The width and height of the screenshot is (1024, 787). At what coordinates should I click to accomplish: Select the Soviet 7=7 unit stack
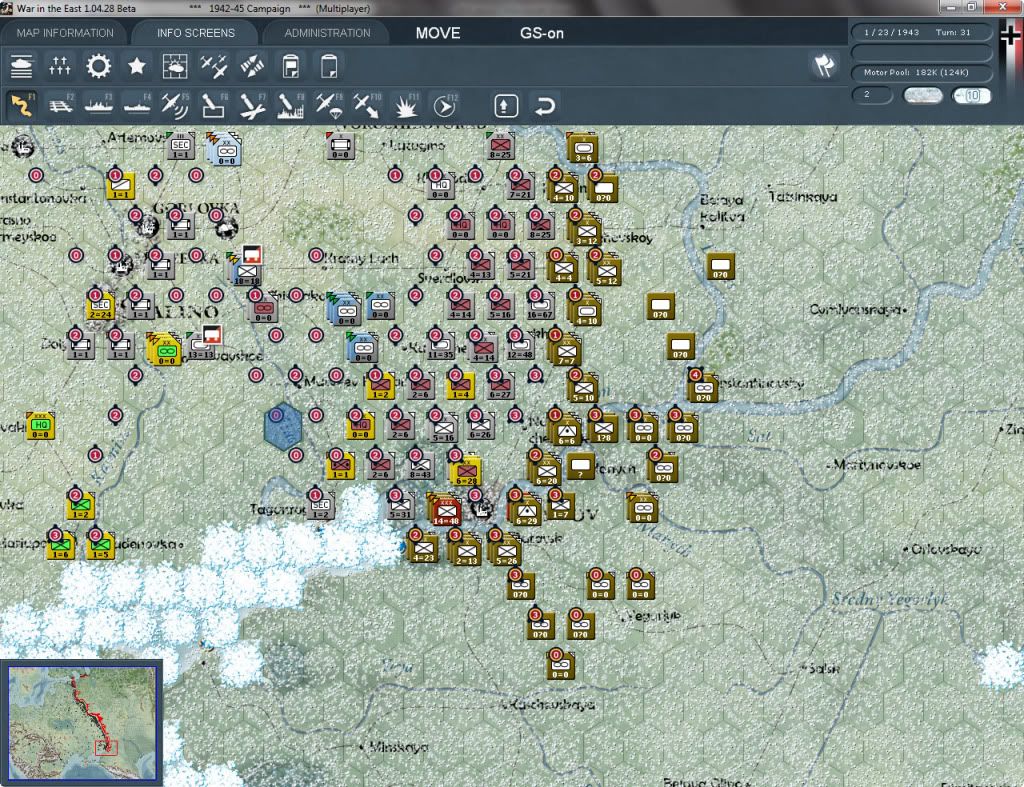coord(566,350)
